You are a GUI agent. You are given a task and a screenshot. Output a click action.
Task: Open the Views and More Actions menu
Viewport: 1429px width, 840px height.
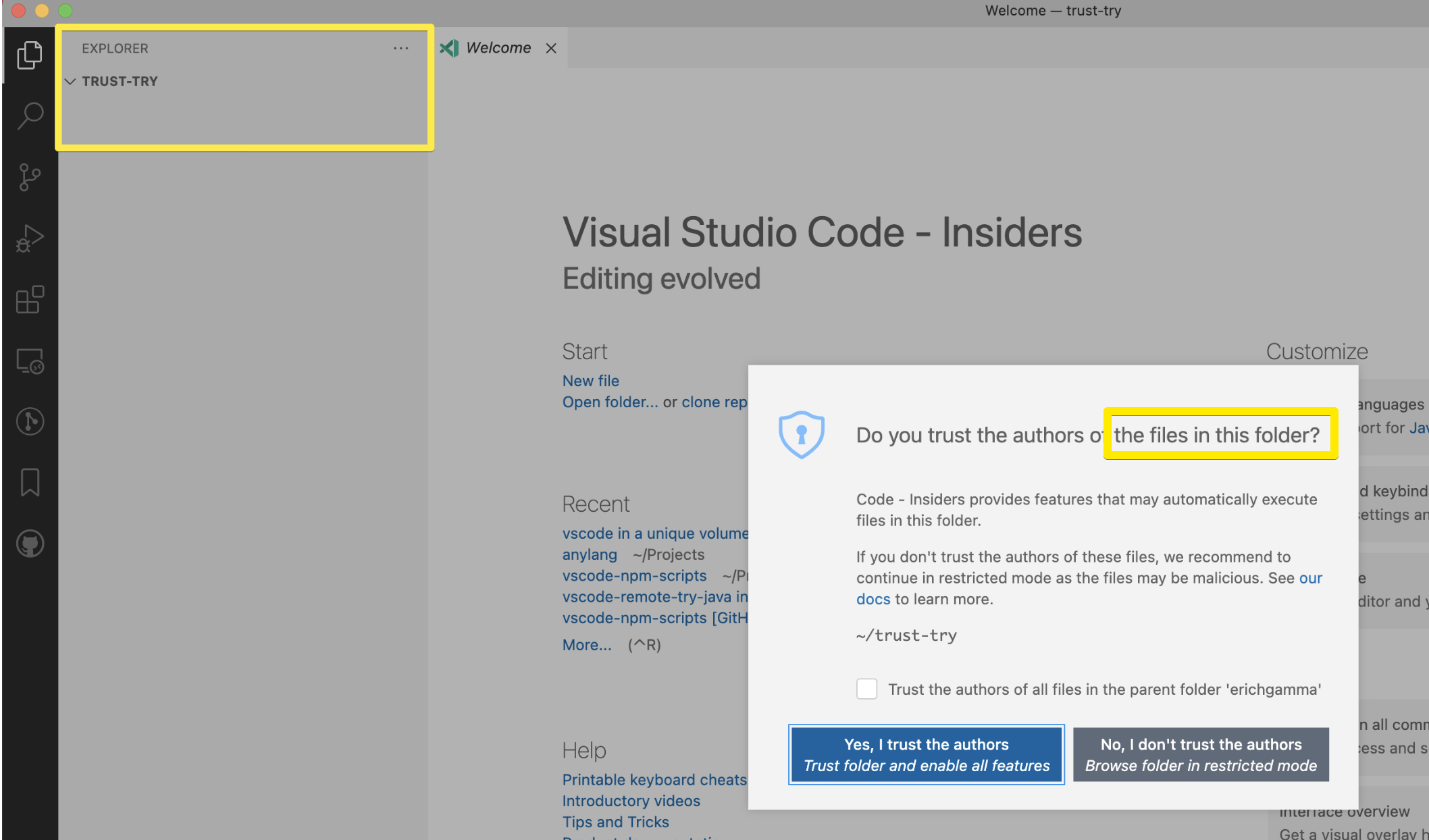[400, 48]
